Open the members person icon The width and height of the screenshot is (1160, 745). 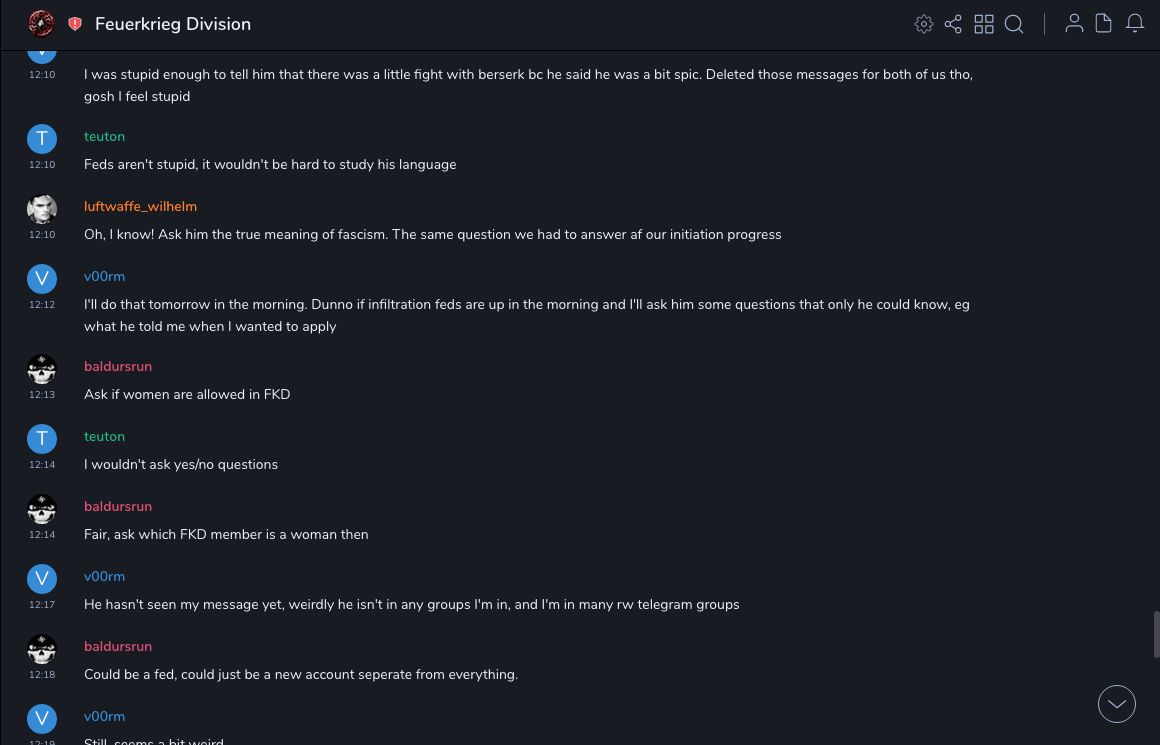click(x=1074, y=24)
